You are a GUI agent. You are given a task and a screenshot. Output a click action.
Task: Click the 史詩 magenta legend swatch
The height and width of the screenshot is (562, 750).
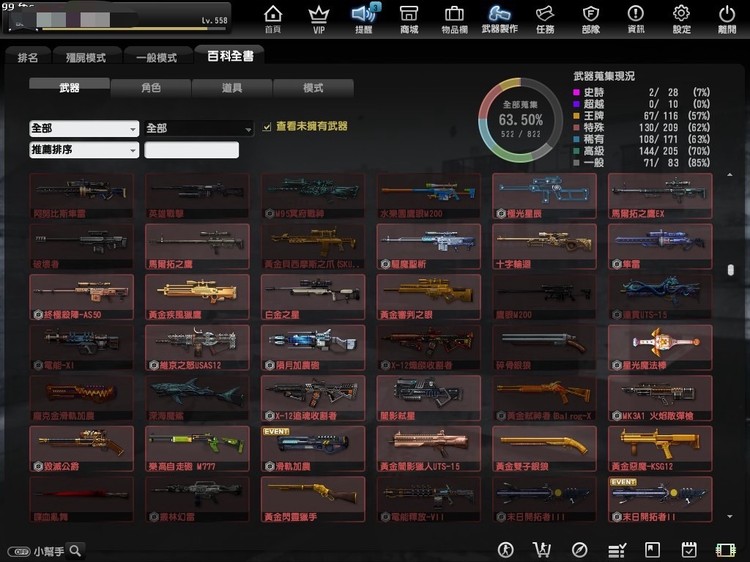tap(576, 92)
